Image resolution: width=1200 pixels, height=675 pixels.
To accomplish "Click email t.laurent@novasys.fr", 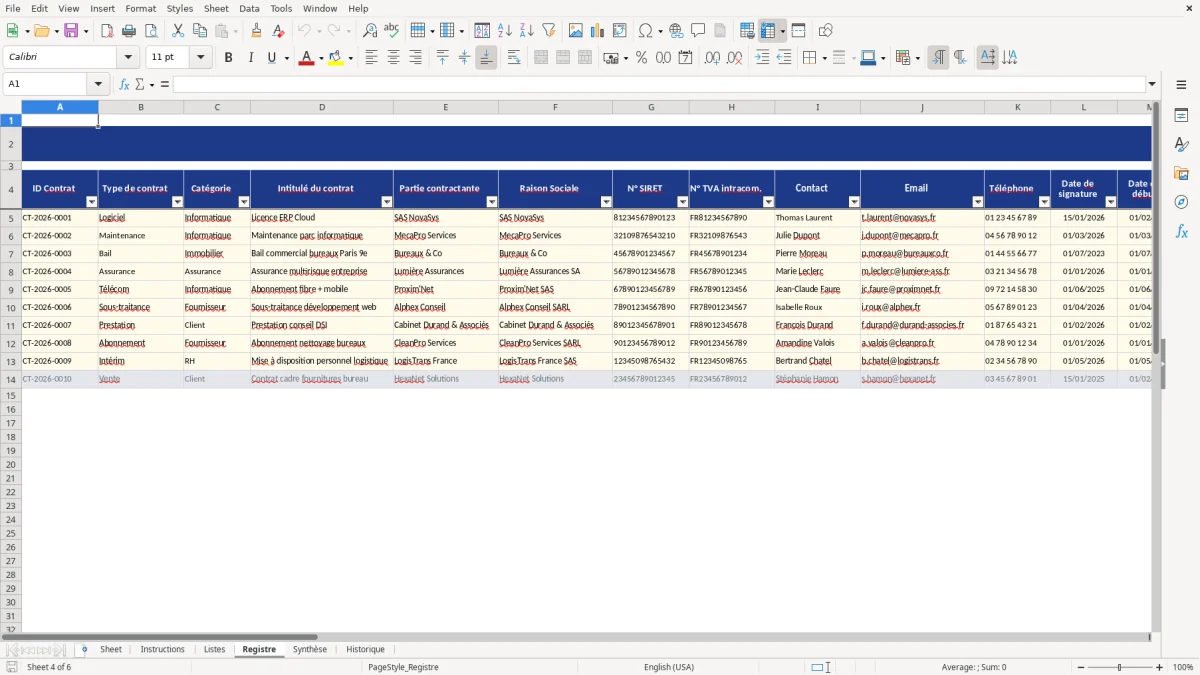I will pyautogui.click(x=898, y=218).
